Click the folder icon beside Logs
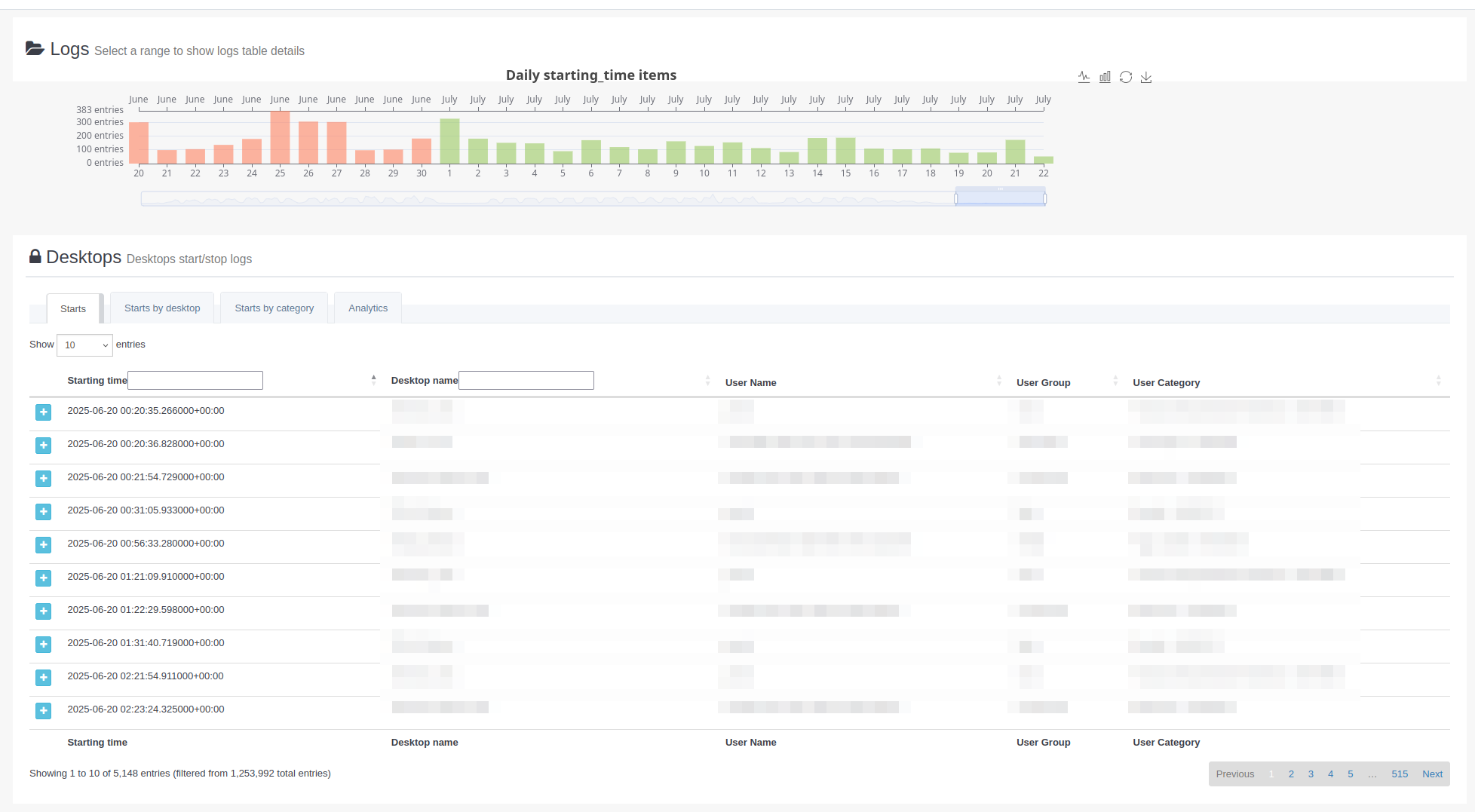1475x812 pixels. click(35, 49)
